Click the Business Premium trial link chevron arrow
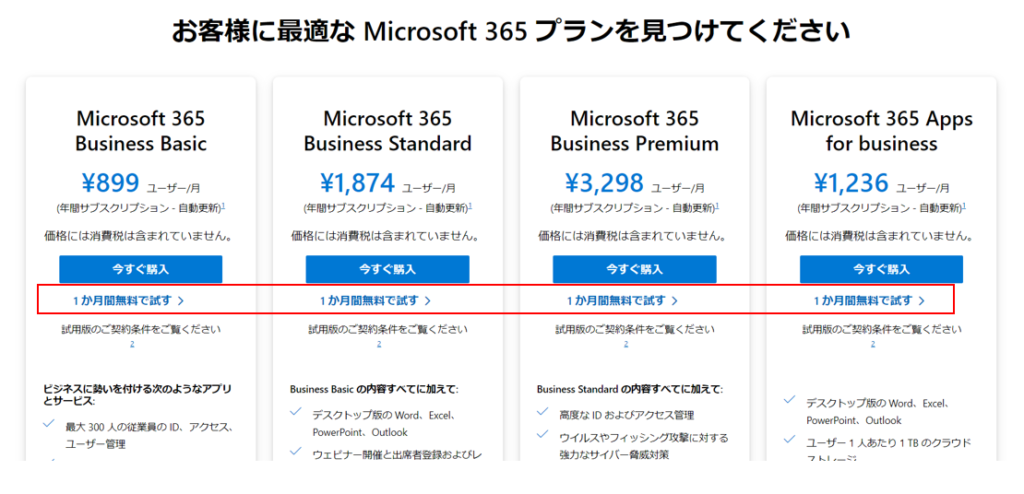 tap(675, 301)
